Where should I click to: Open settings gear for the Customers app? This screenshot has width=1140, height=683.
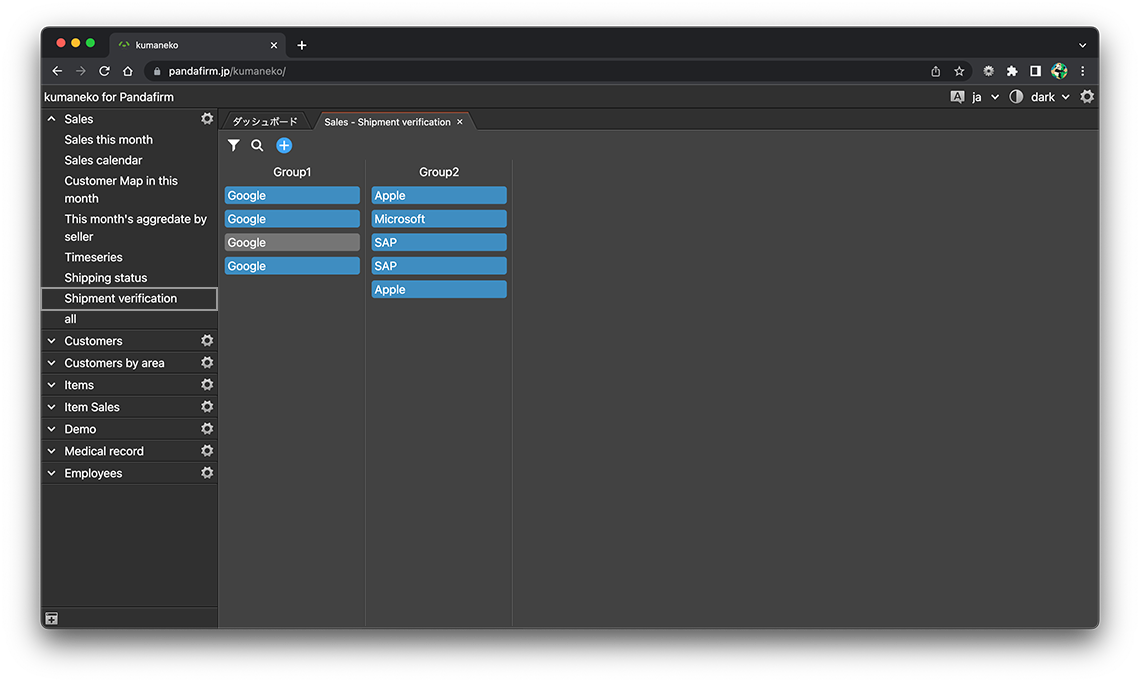click(x=207, y=340)
